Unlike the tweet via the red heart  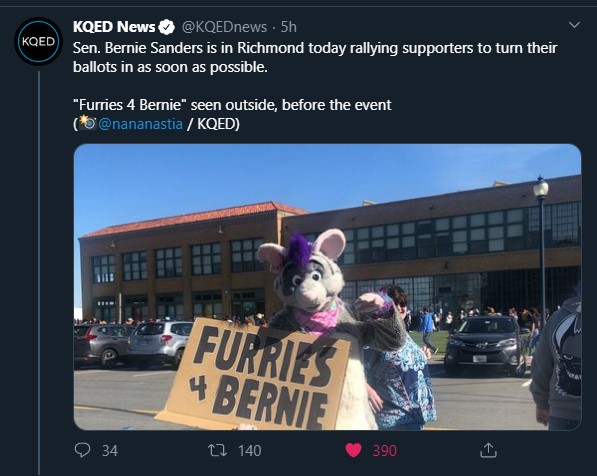353,450
